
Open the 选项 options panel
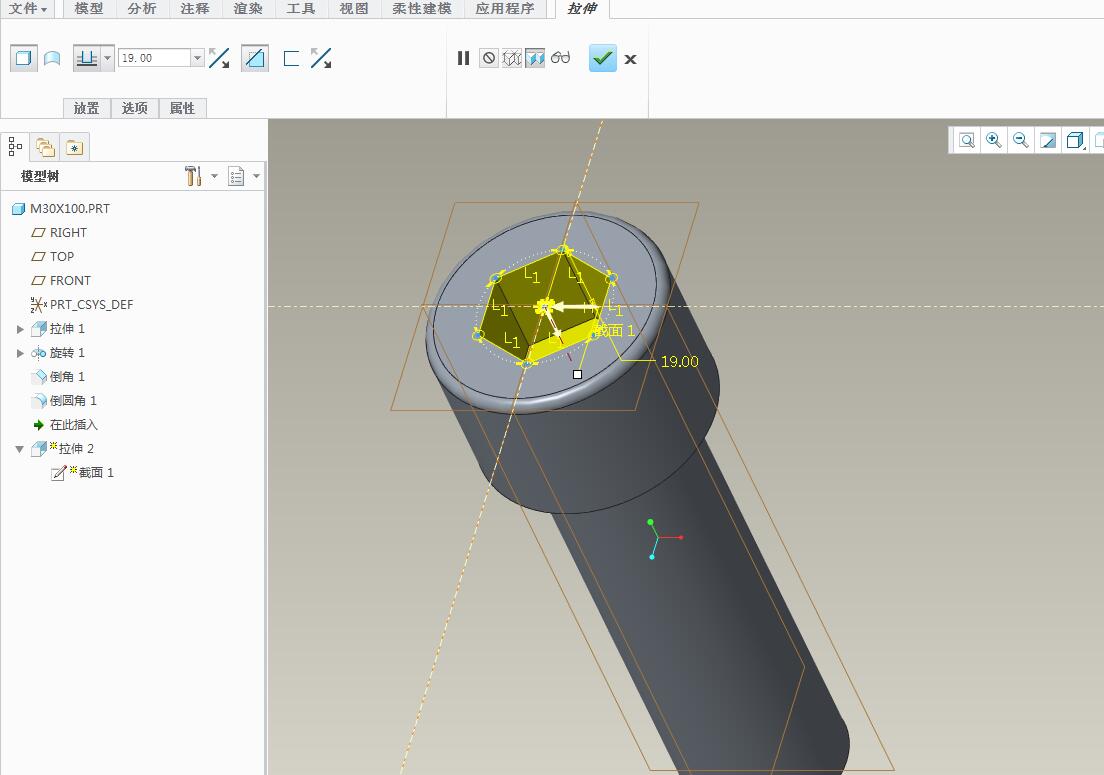pos(134,108)
